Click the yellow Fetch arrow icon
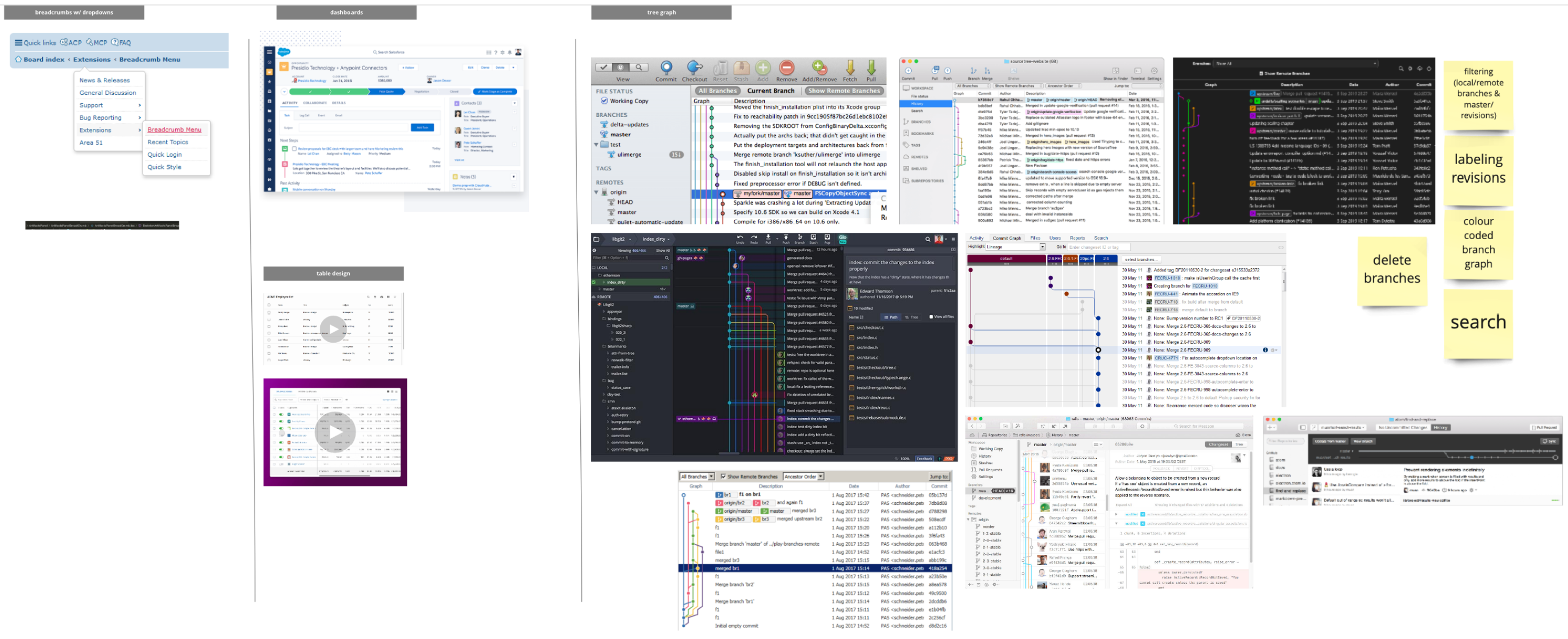Screen dimensions: 1568x639 [x=850, y=68]
